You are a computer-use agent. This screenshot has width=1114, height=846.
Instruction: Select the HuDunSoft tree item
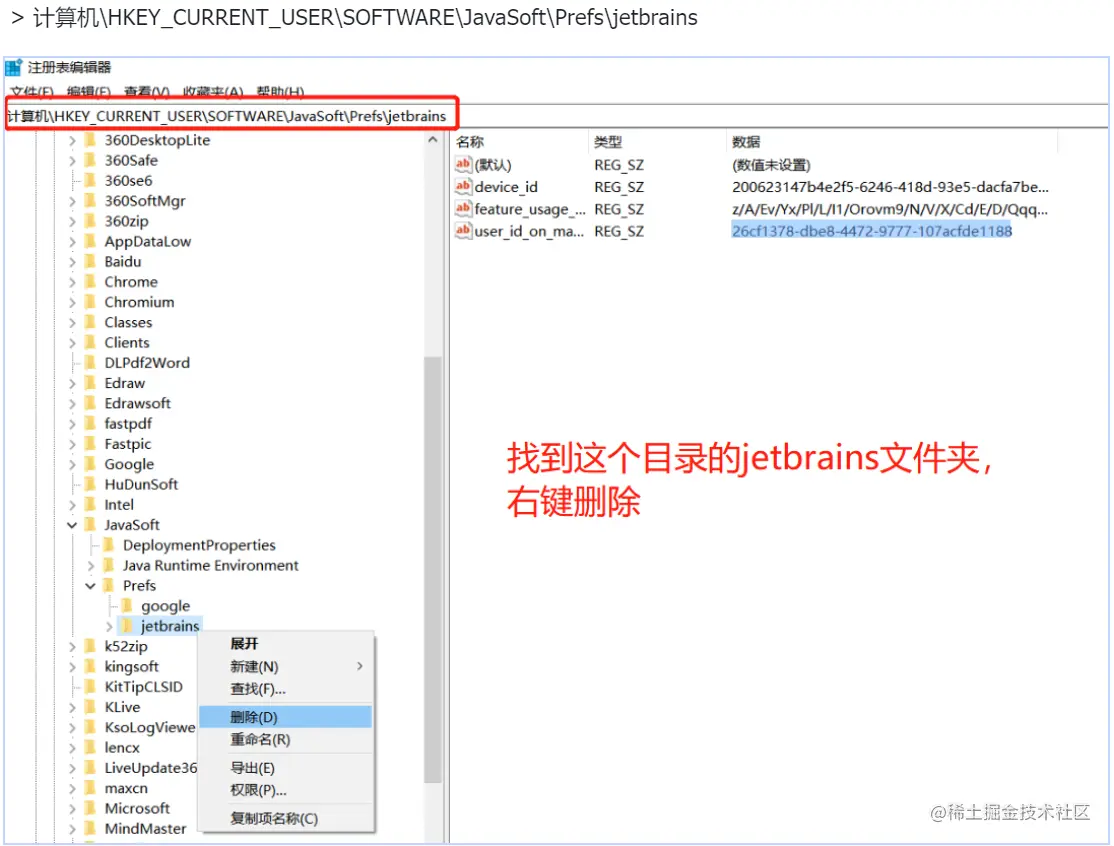click(x=141, y=484)
